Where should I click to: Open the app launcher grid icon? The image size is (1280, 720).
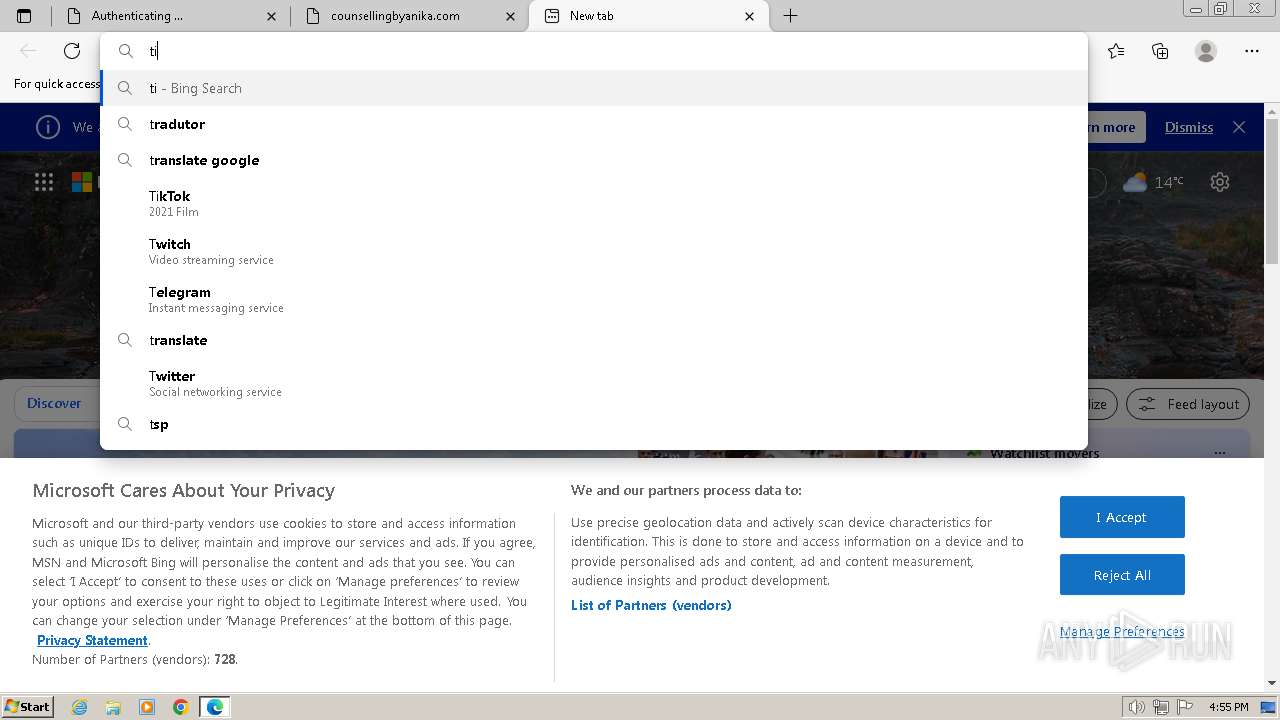44,182
